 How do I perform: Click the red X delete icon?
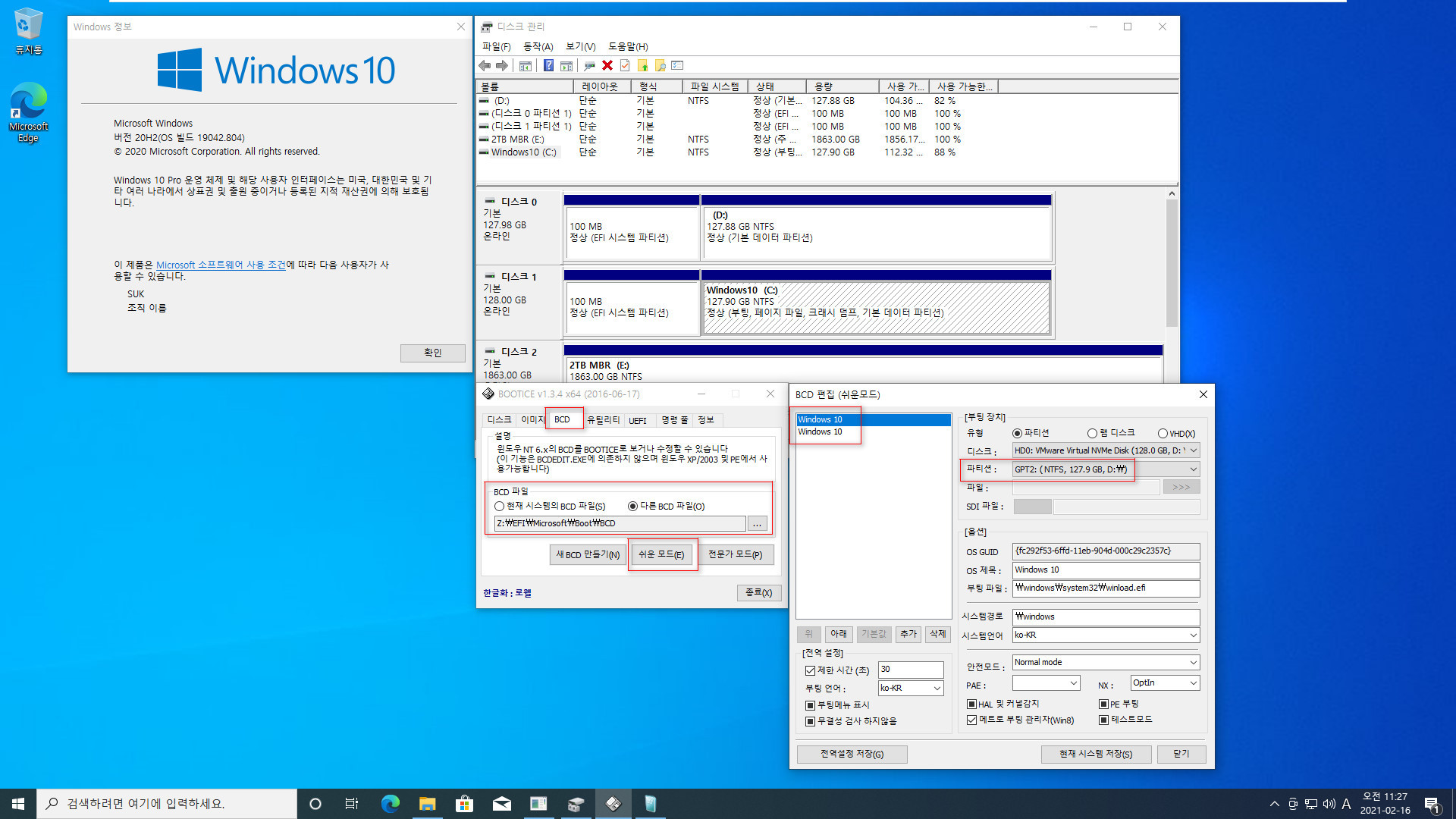tap(607, 66)
